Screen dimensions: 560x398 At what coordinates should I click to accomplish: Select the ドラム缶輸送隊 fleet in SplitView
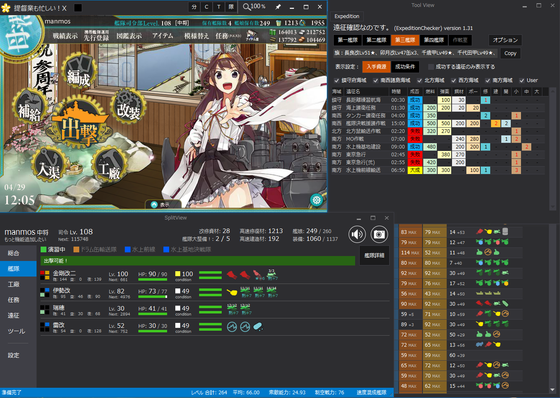(x=95, y=249)
